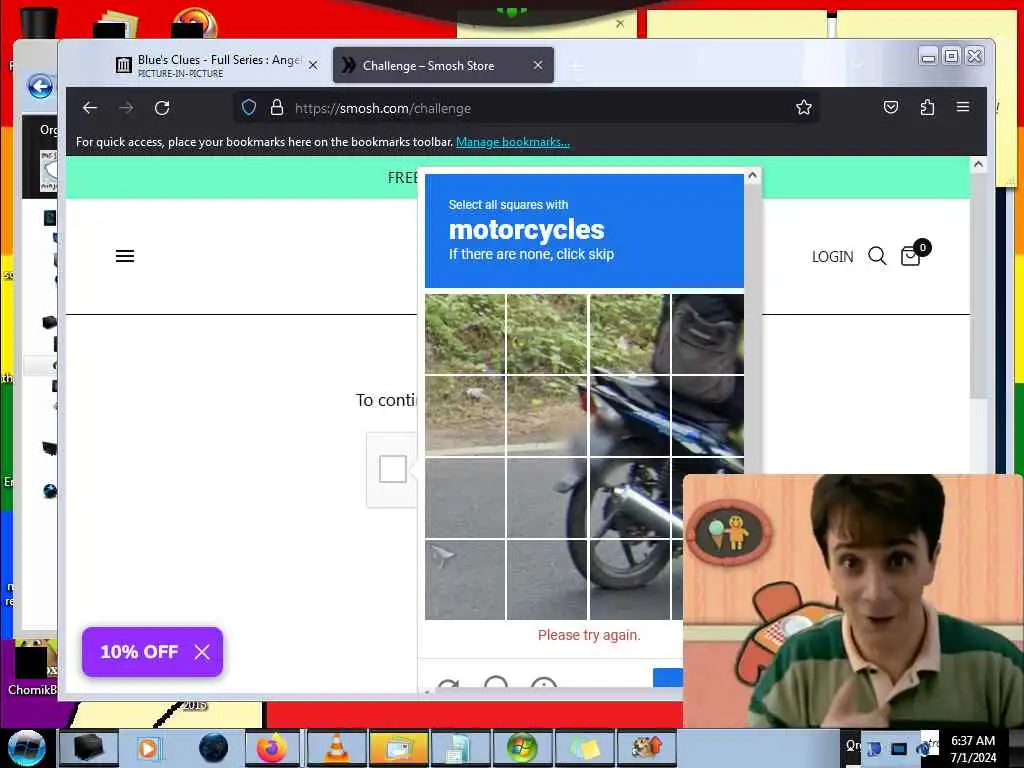Click the LOGIN link
1024x768 pixels.
[x=832, y=257]
